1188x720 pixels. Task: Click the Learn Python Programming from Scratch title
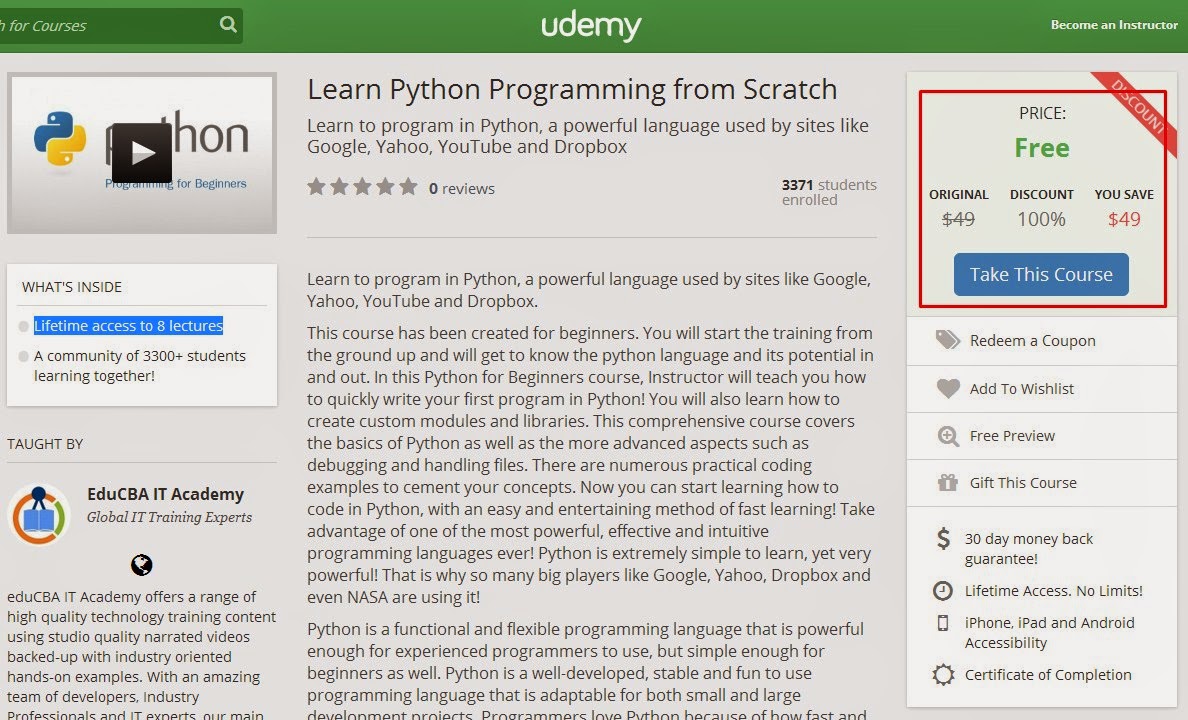click(x=572, y=89)
